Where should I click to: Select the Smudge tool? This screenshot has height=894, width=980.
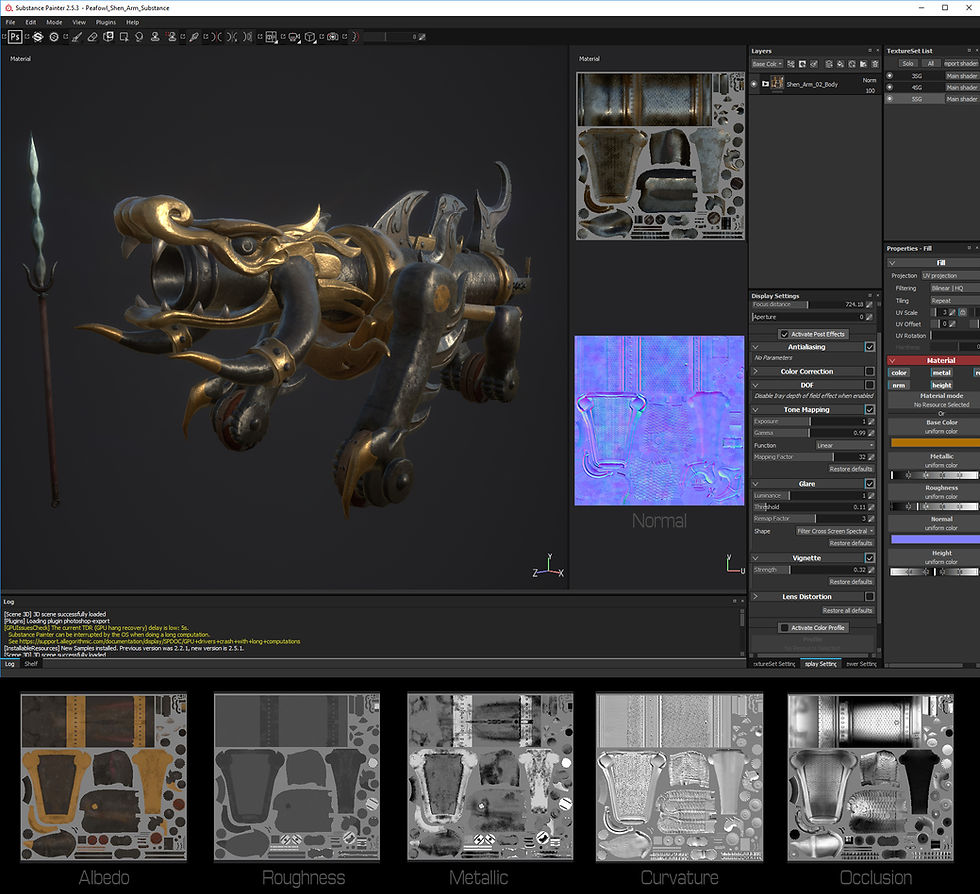tap(139, 37)
